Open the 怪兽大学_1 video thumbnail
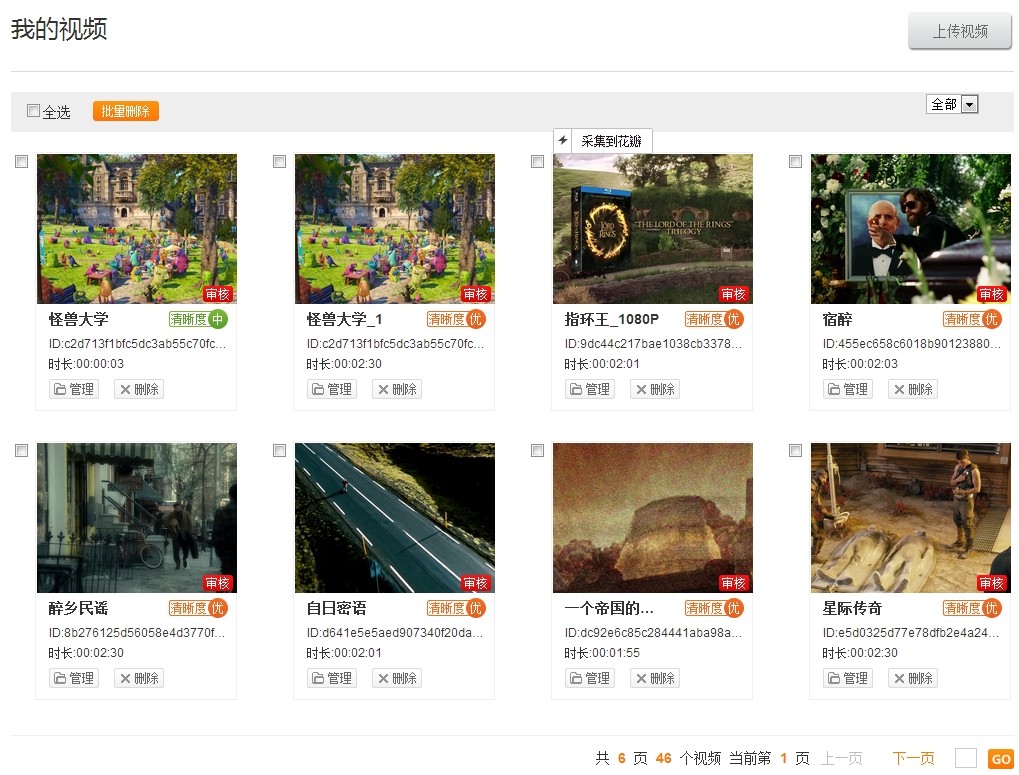The width and height of the screenshot is (1019, 775). [394, 229]
